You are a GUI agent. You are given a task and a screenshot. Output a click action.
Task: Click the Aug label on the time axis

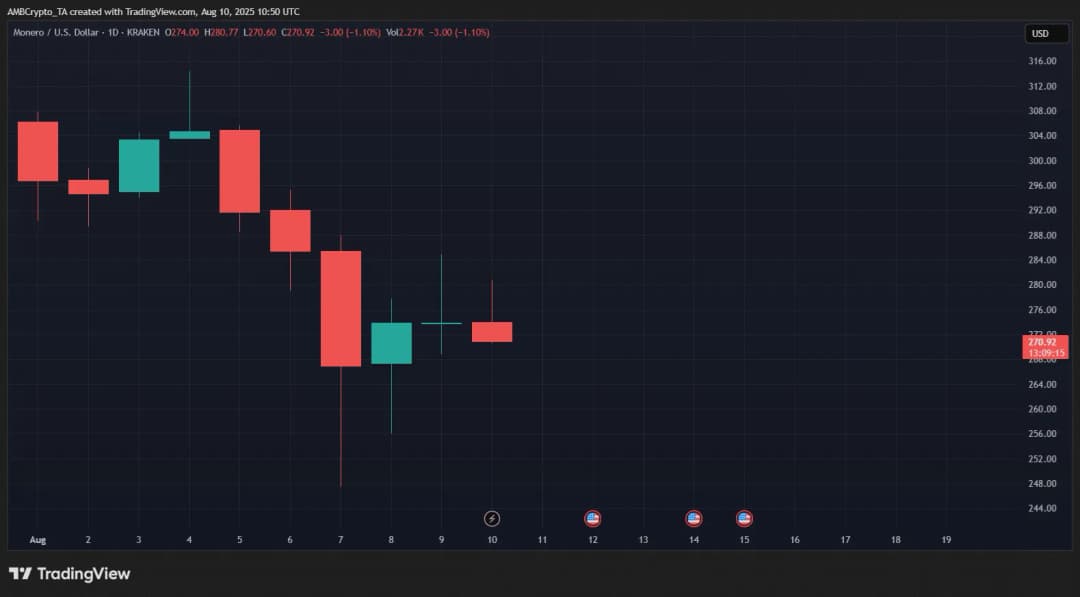click(x=38, y=540)
